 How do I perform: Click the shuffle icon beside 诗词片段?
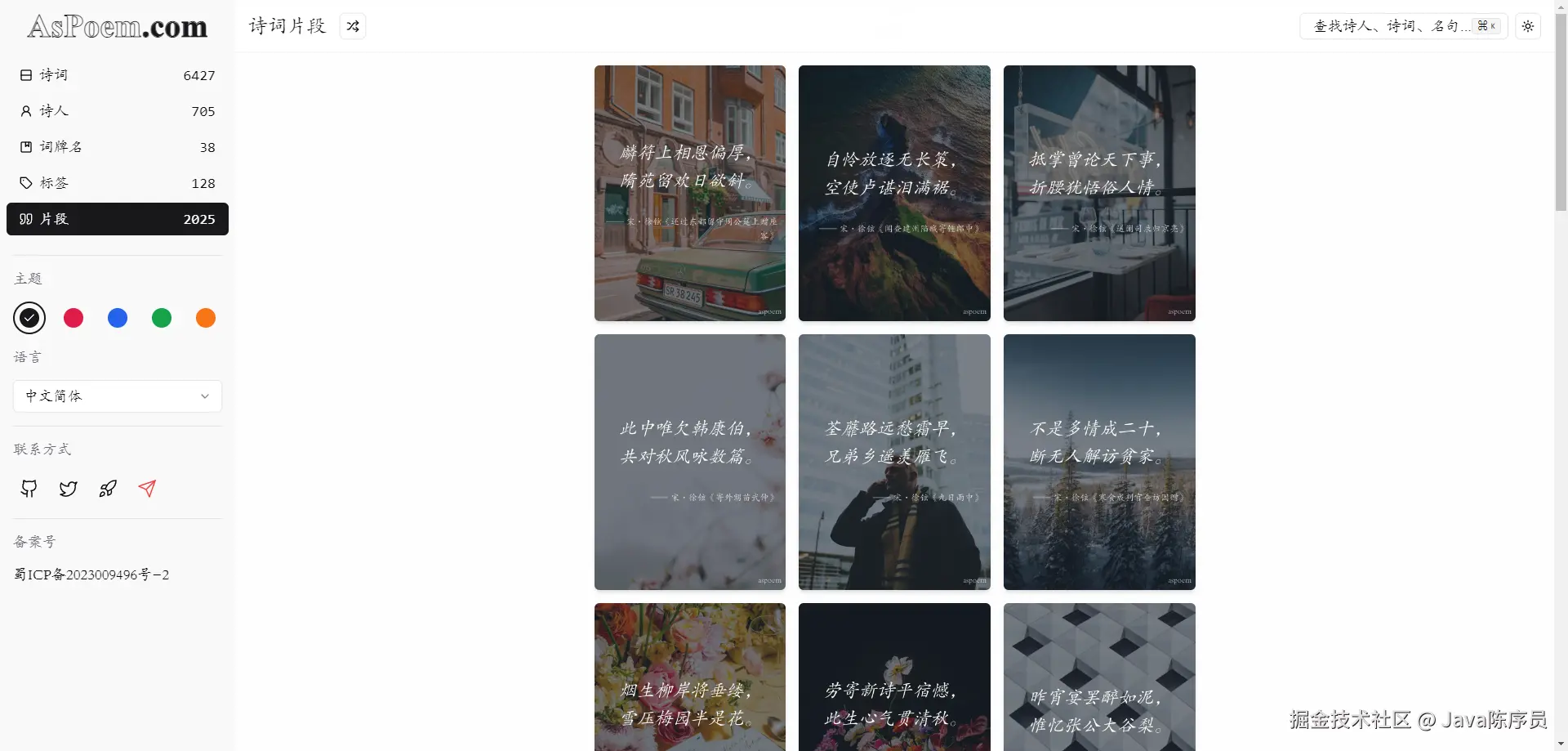[353, 26]
